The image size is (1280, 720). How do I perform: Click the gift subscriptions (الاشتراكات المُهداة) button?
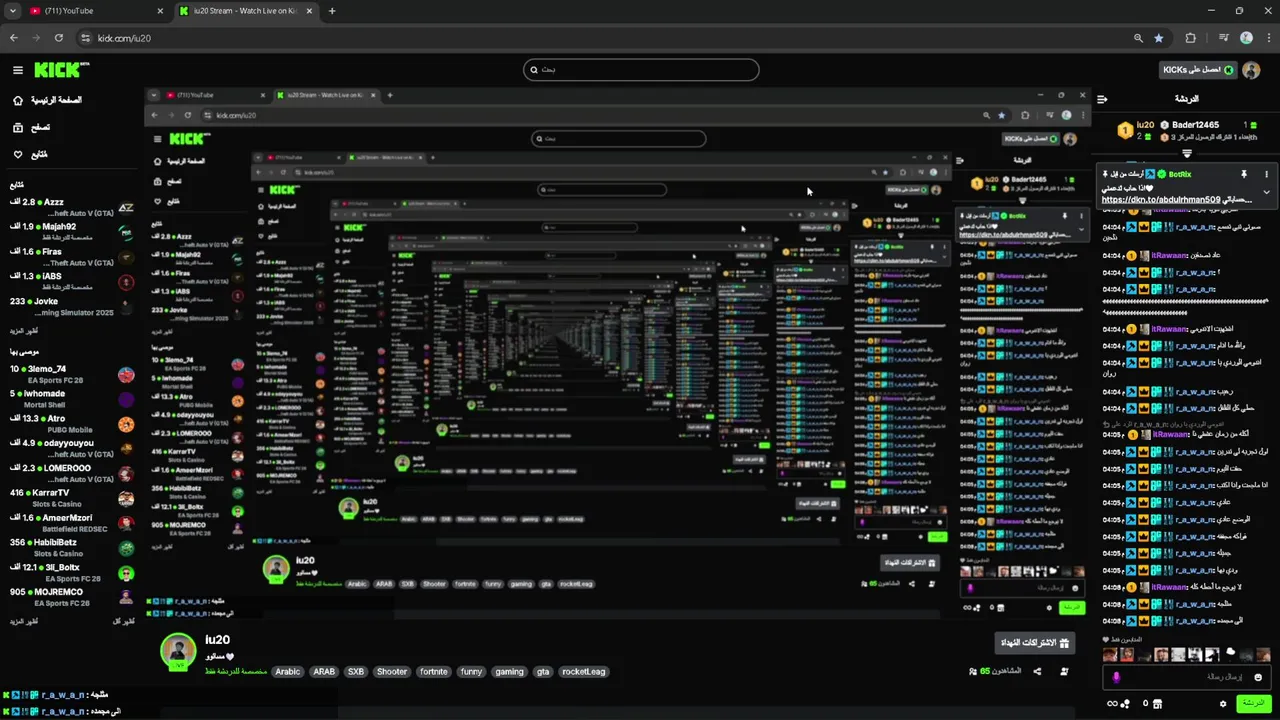click(x=1036, y=643)
